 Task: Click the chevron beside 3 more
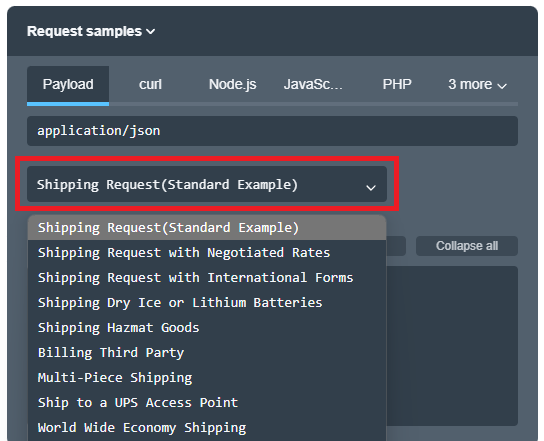click(502, 85)
